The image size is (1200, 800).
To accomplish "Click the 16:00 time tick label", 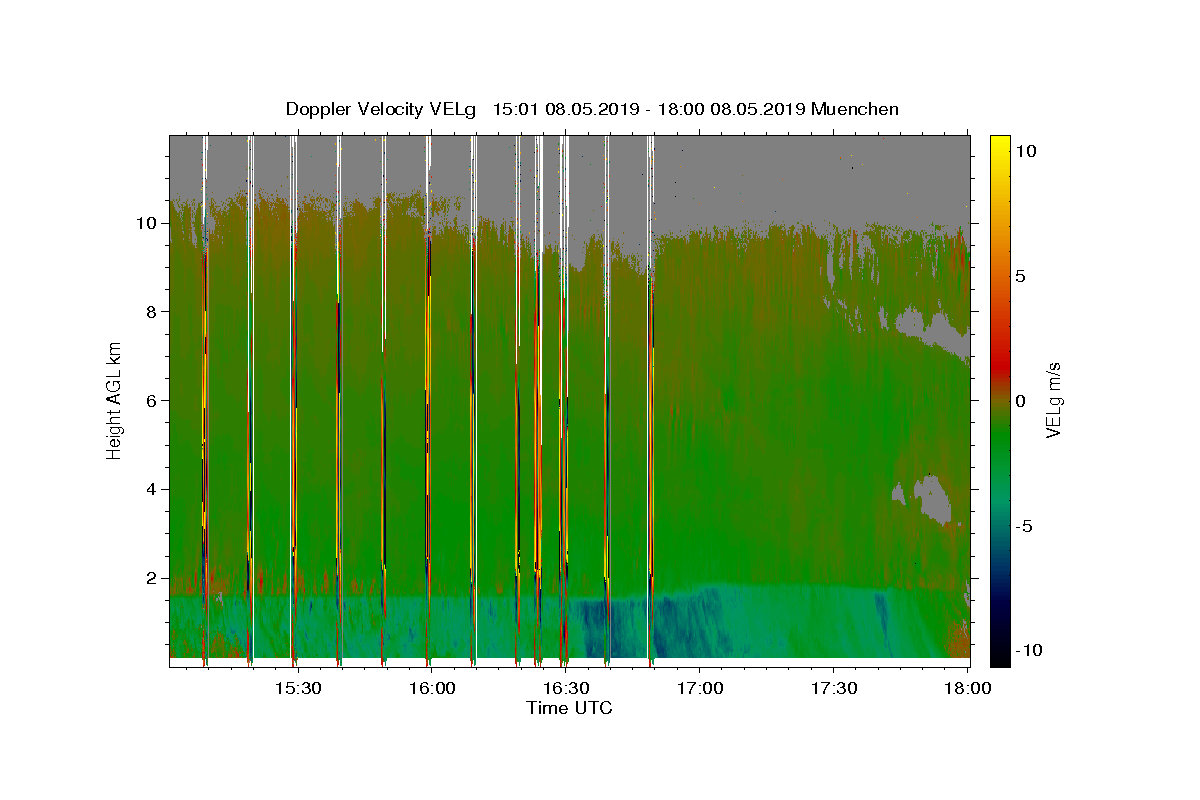I will click(432, 688).
